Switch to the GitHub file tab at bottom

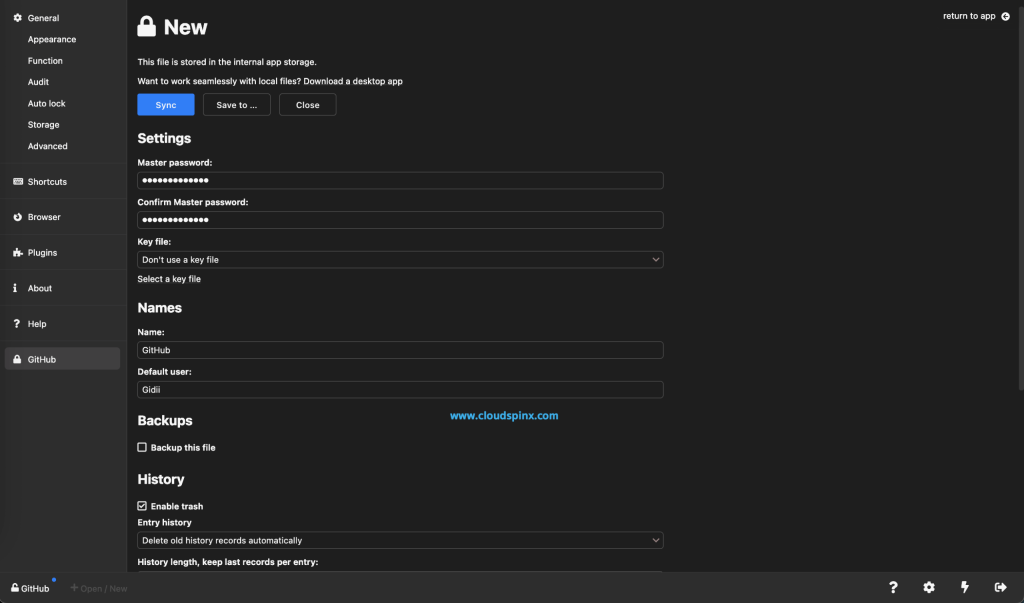coord(30,588)
